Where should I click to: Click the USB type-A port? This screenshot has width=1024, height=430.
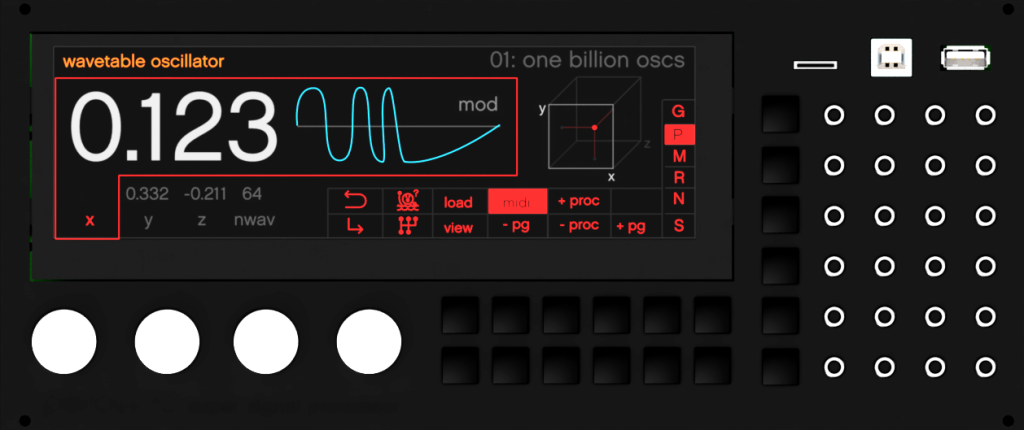pyautogui.click(x=965, y=59)
